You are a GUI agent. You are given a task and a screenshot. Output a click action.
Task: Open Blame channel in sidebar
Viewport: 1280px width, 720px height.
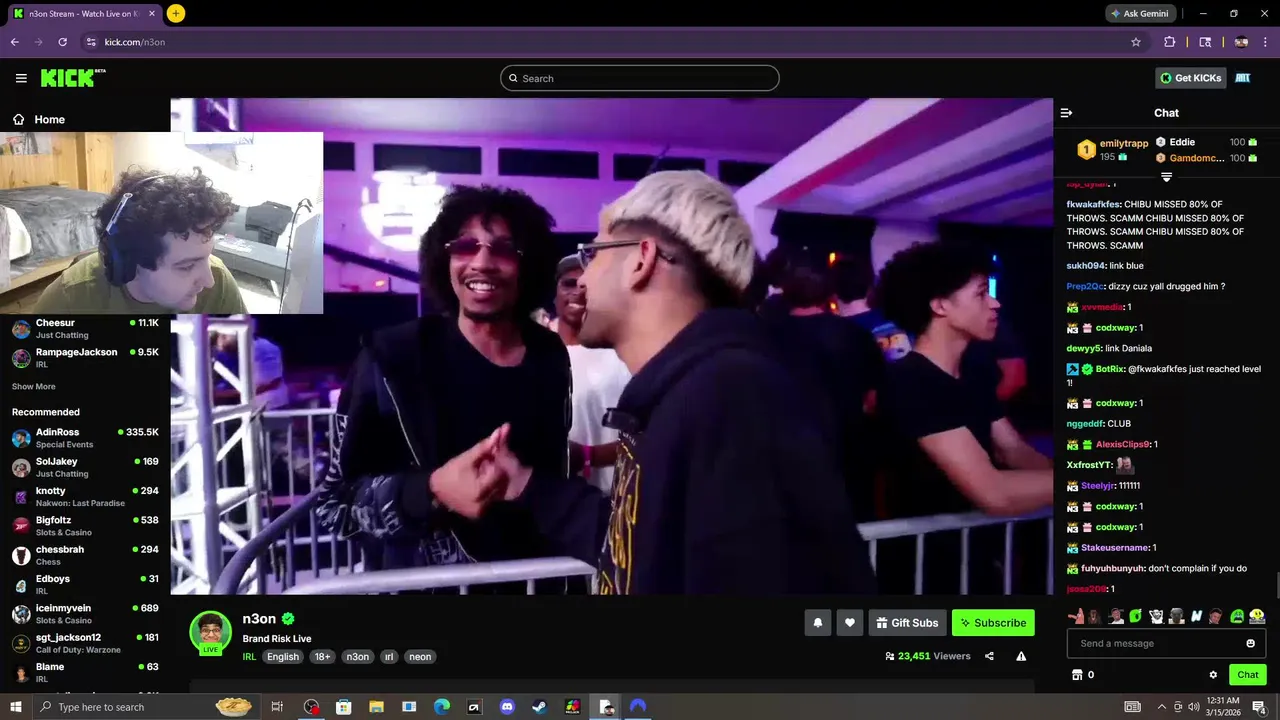85,672
